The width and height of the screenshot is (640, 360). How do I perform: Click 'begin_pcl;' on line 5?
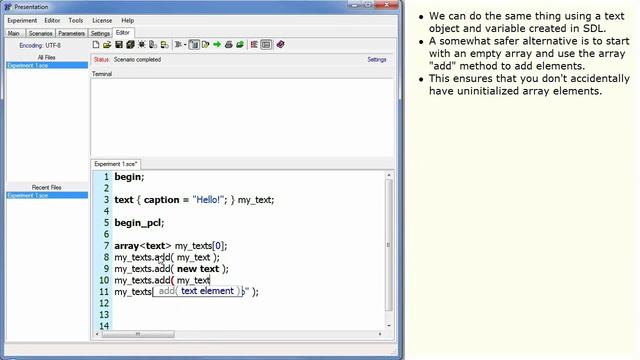click(x=139, y=223)
